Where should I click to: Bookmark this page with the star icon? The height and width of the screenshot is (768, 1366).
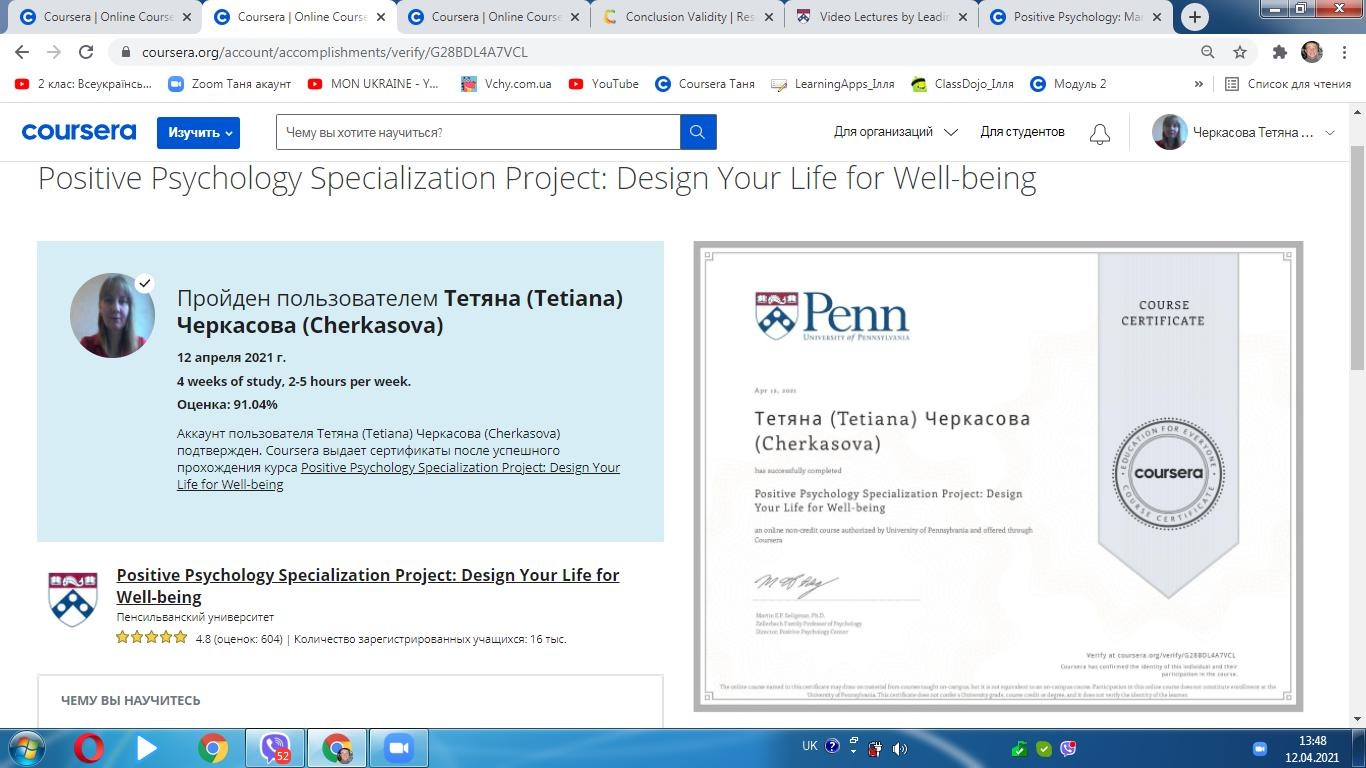(x=1240, y=52)
